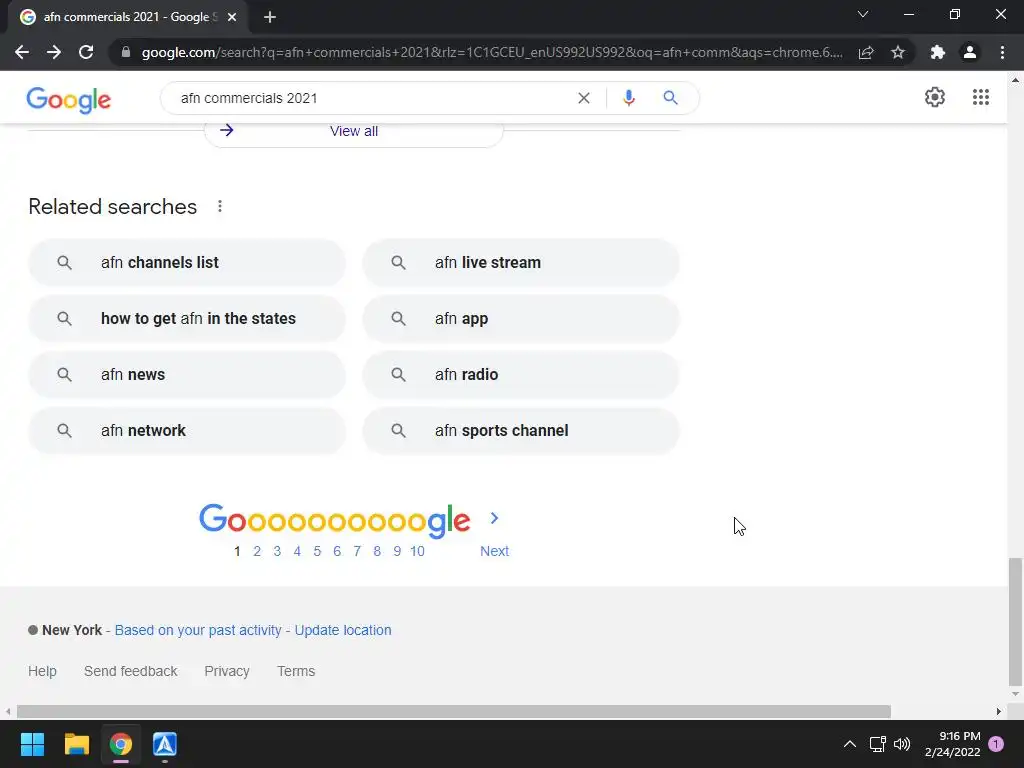This screenshot has width=1024, height=768.
Task: Submit search with the magnifier button
Action: point(671,98)
